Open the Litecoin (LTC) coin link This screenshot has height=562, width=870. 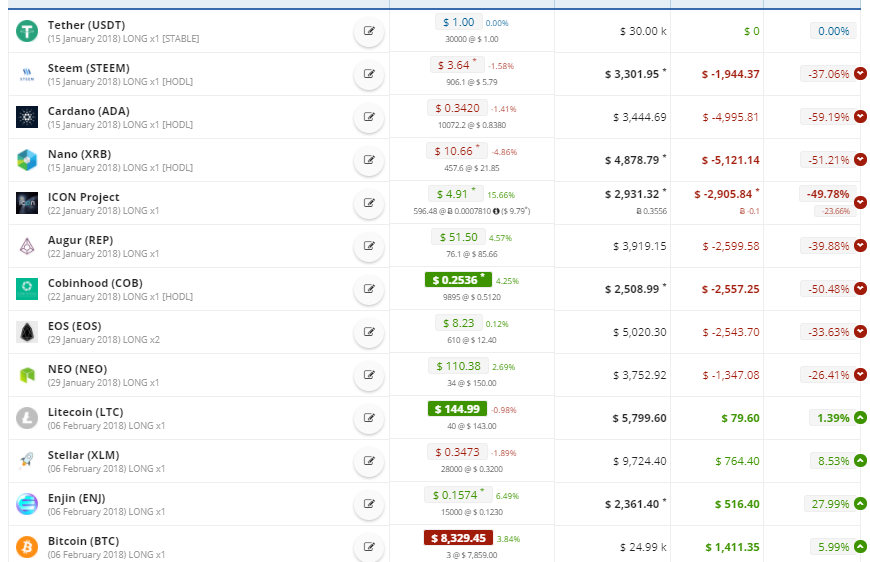point(85,412)
